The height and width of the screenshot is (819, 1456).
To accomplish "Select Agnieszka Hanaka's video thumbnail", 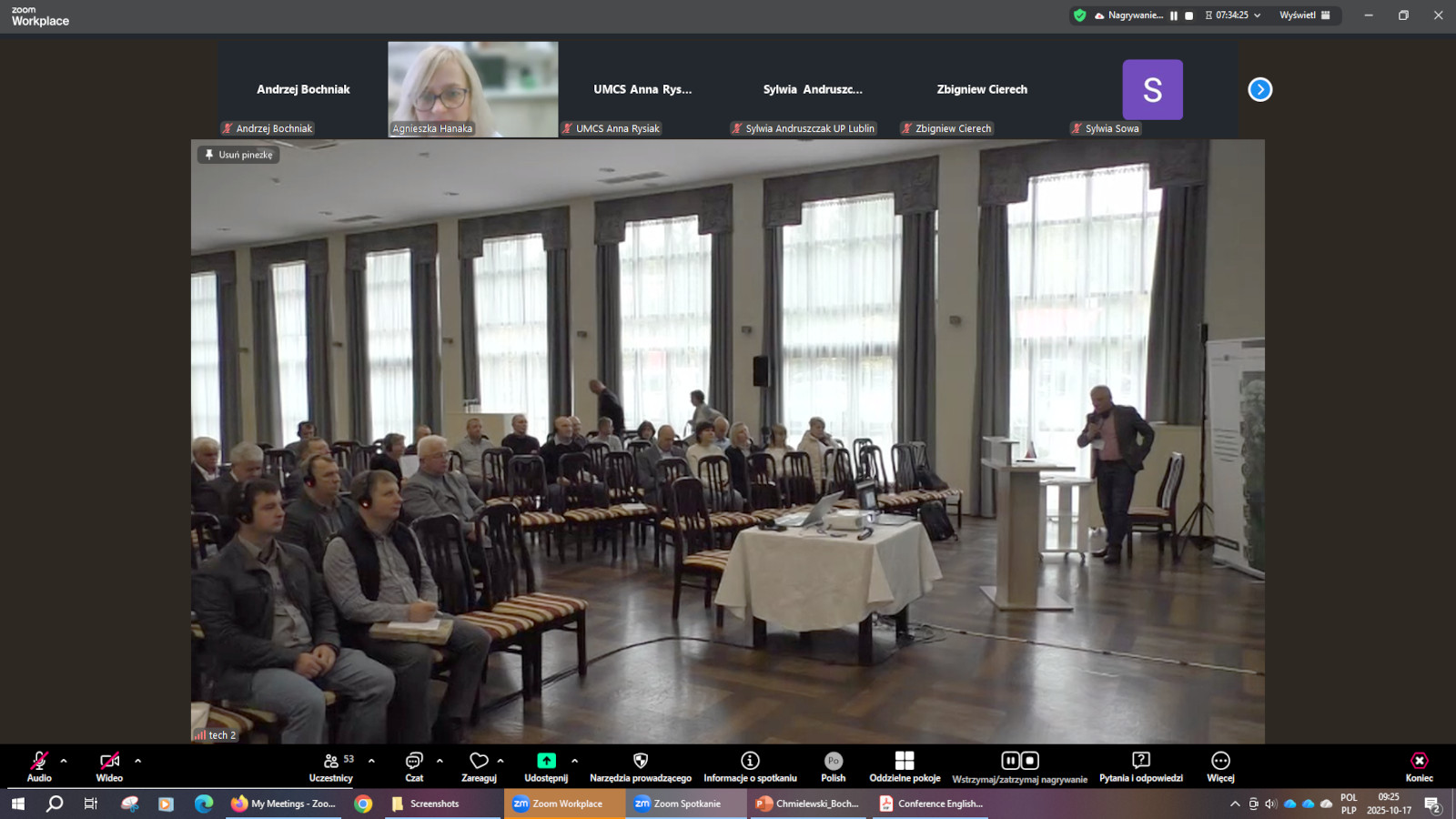I will tap(473, 89).
